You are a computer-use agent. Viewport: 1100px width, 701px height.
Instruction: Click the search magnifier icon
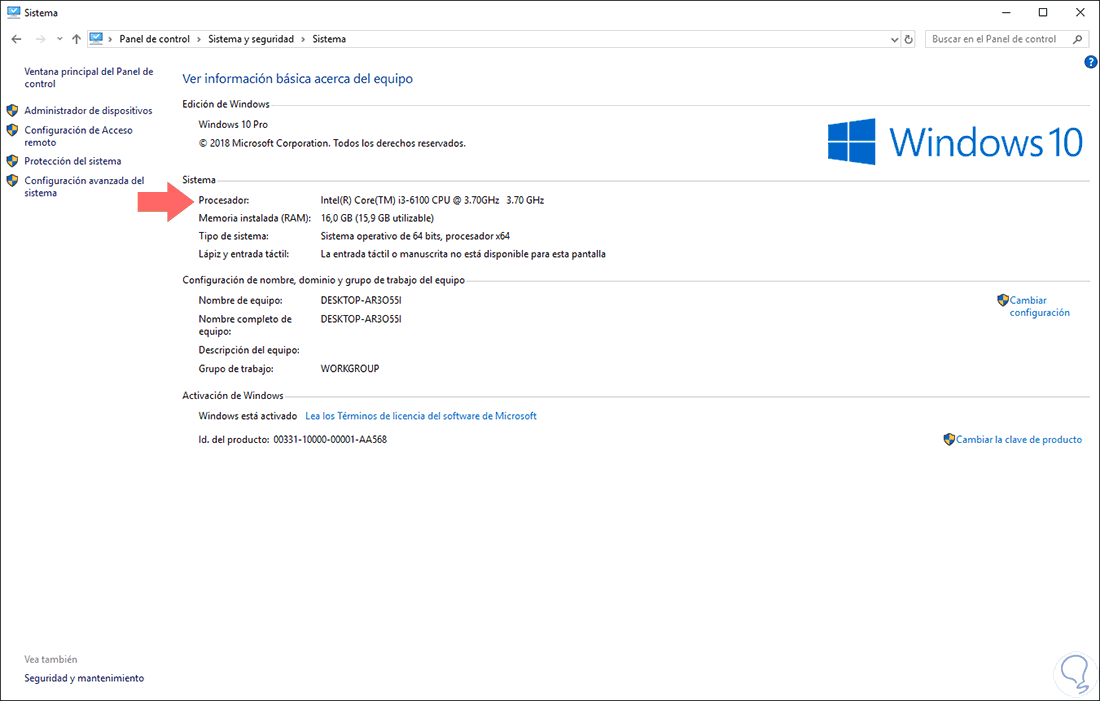1078,39
